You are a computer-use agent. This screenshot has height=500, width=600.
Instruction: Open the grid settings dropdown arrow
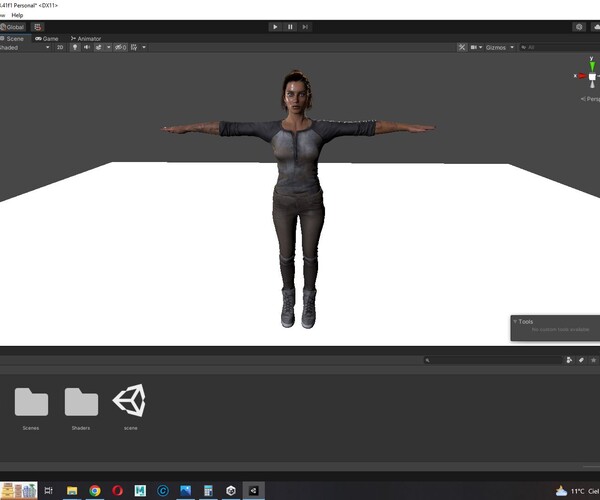tap(144, 47)
